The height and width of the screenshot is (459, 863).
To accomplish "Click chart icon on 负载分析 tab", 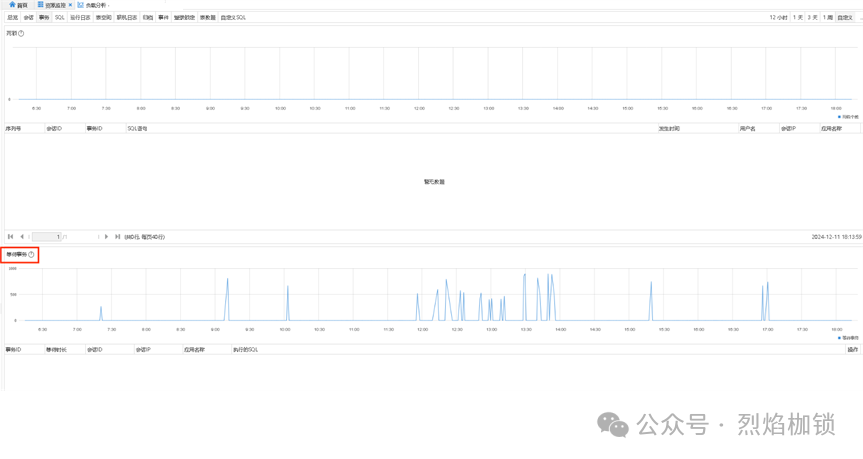I will coord(80,4).
